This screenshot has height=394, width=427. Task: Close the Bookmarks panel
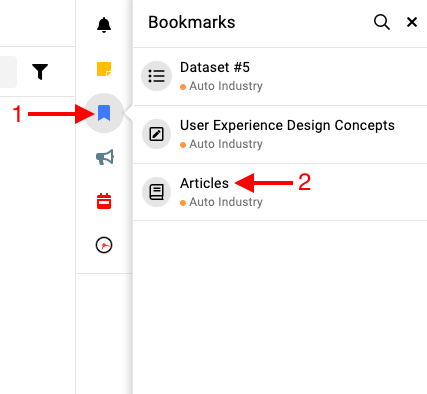(412, 22)
